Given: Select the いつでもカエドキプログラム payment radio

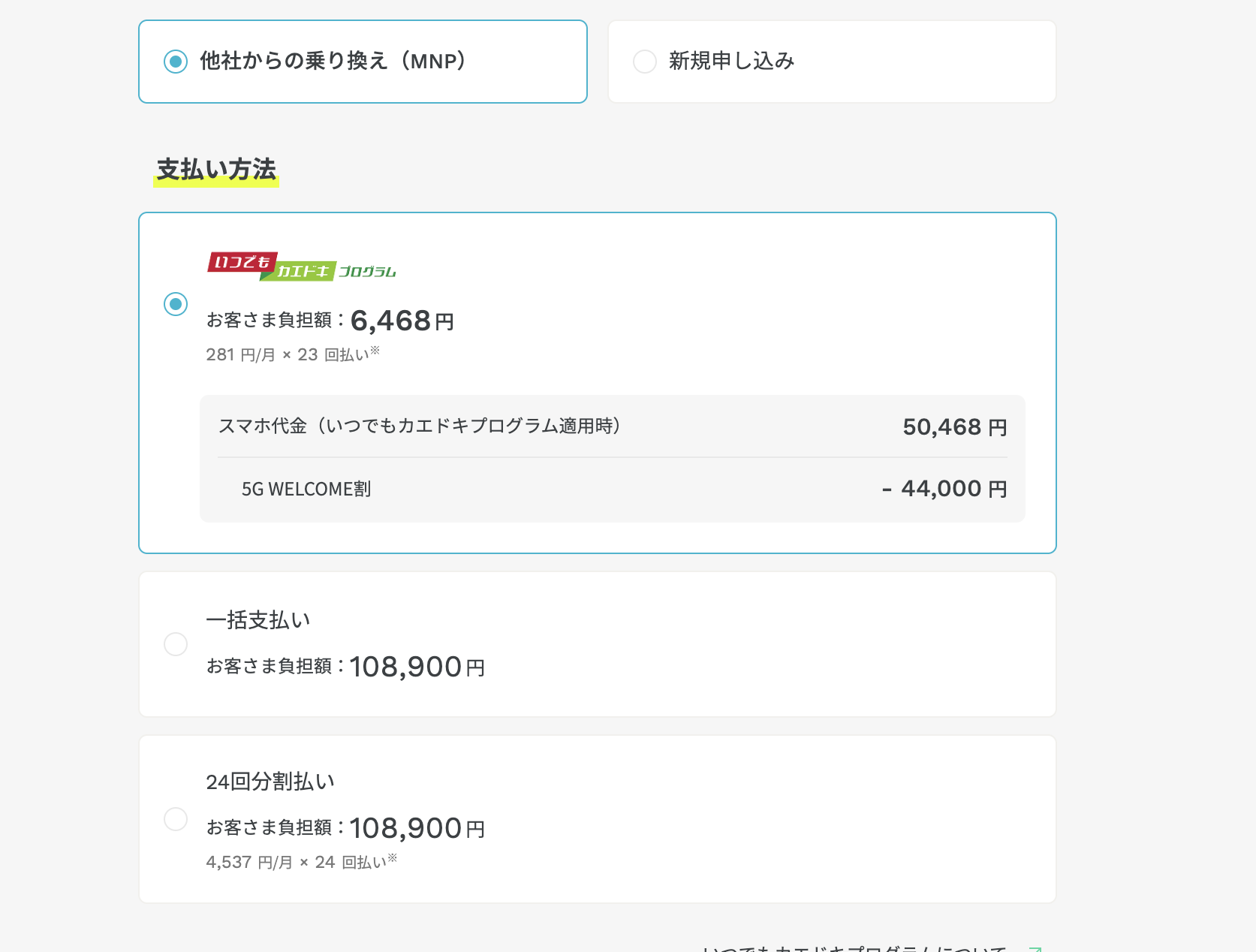Looking at the screenshot, I should coord(176,304).
